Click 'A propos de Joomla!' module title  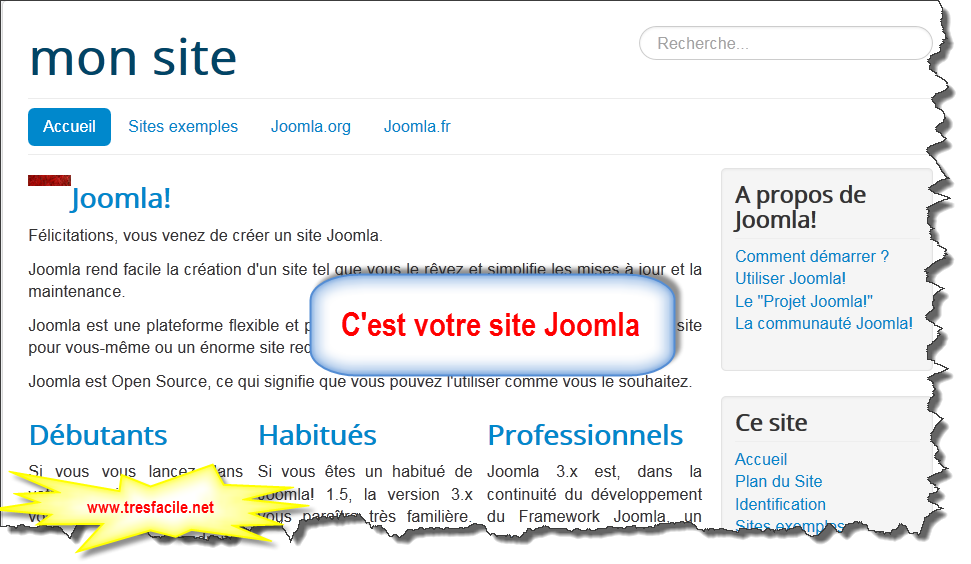tap(800, 207)
